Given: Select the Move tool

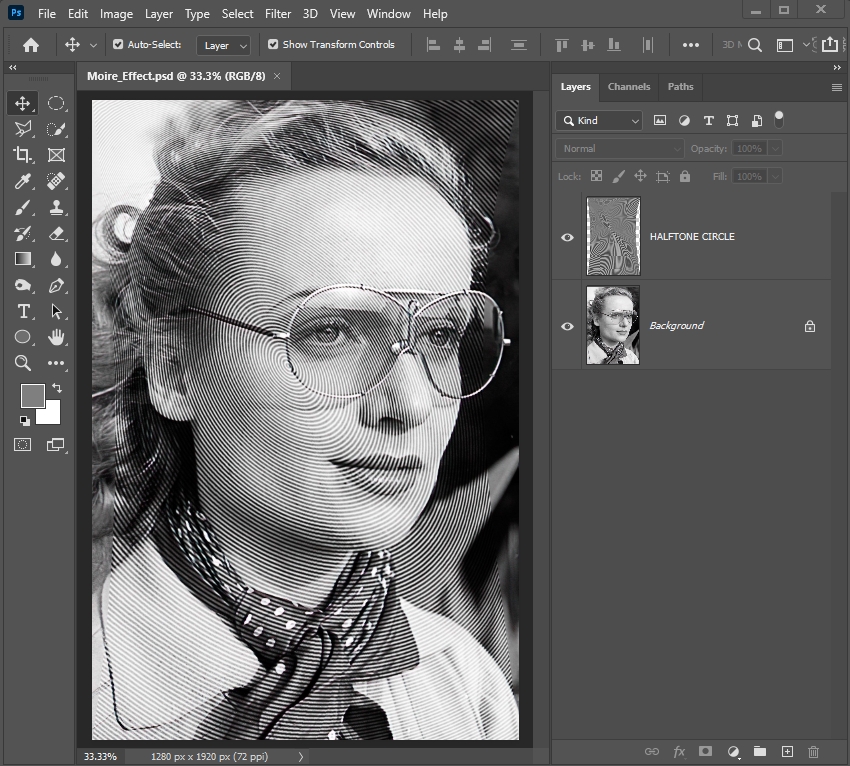Looking at the screenshot, I should (x=22, y=103).
